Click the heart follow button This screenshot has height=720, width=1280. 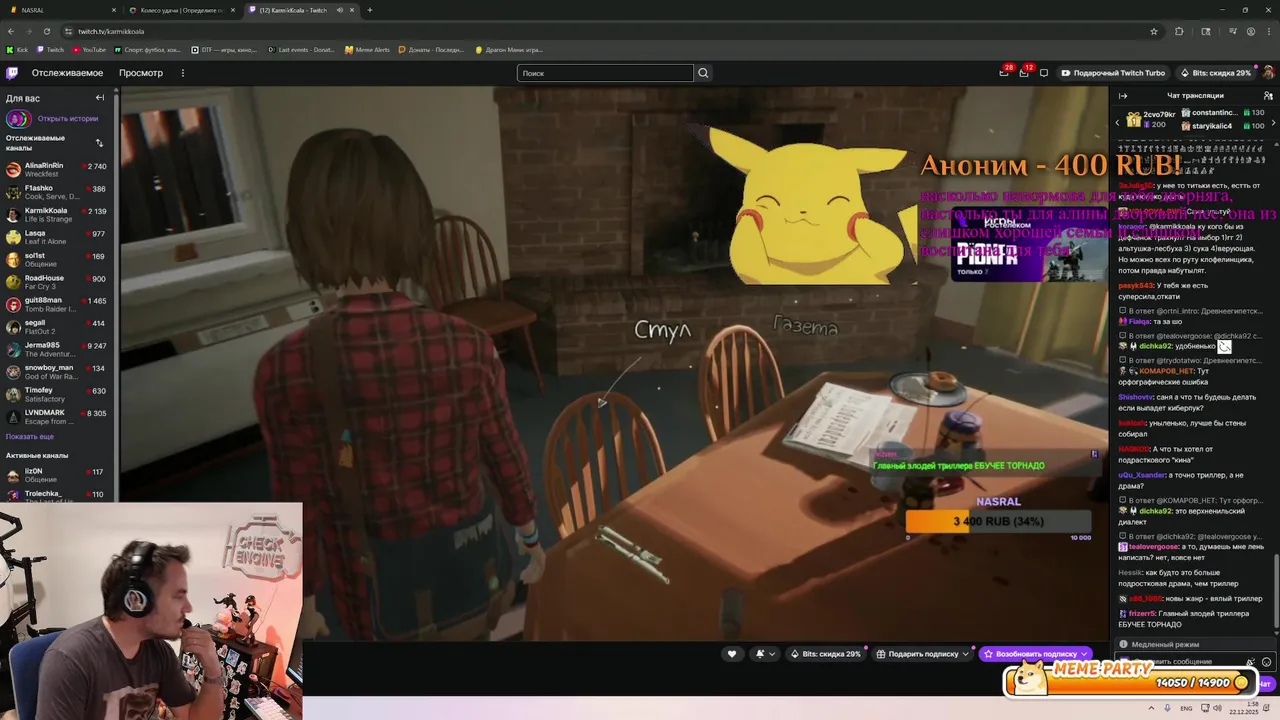pyautogui.click(x=732, y=654)
